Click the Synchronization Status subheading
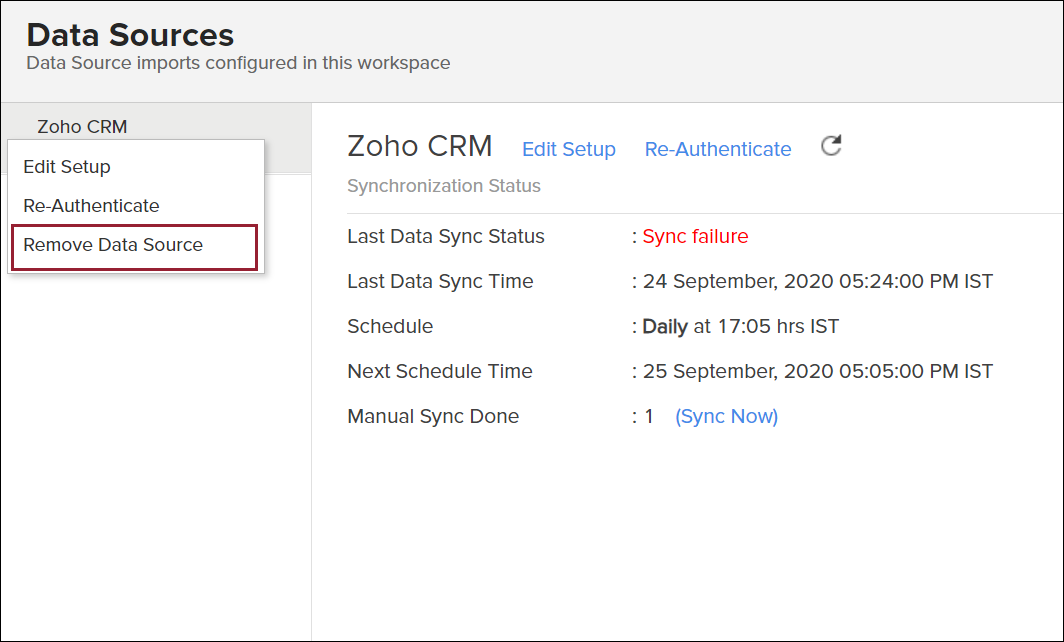Image resolution: width=1064 pixels, height=642 pixels. click(x=444, y=186)
